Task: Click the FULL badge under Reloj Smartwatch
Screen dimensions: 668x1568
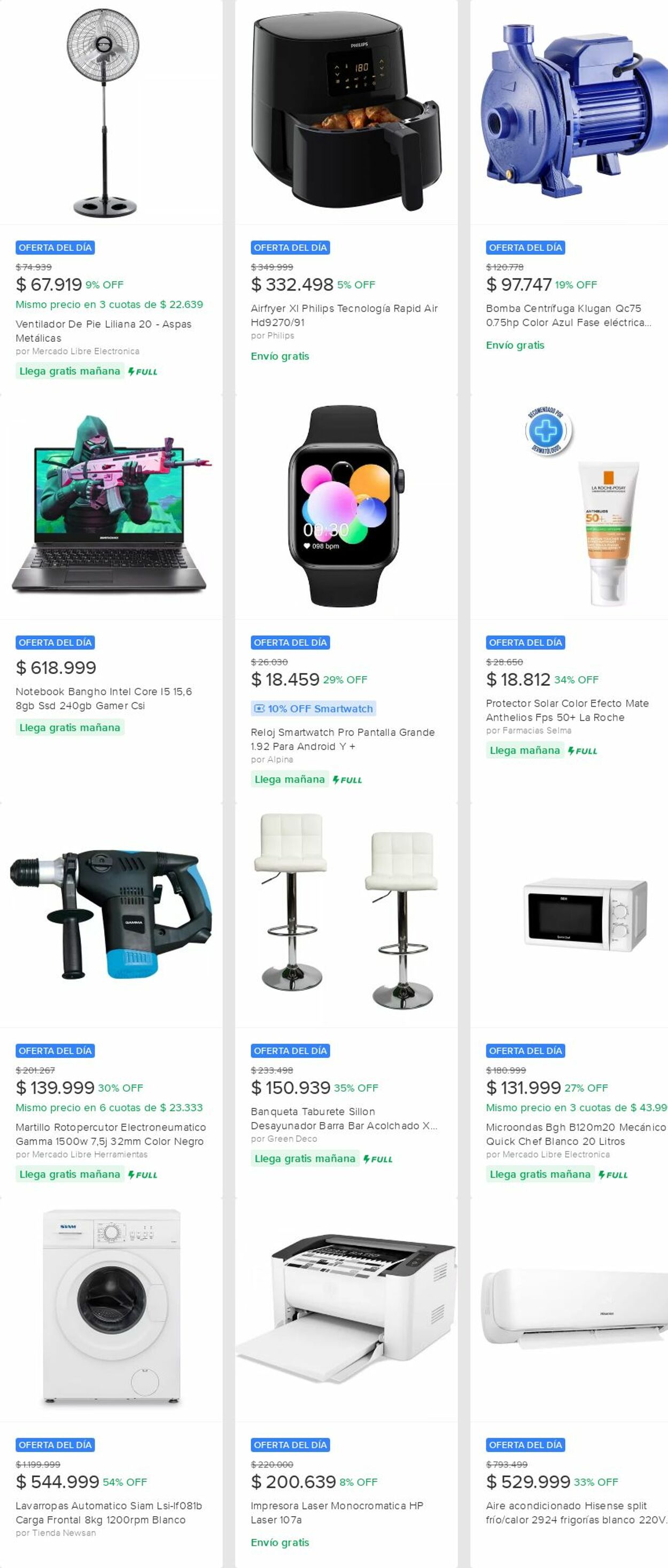Action: pyautogui.click(x=347, y=780)
